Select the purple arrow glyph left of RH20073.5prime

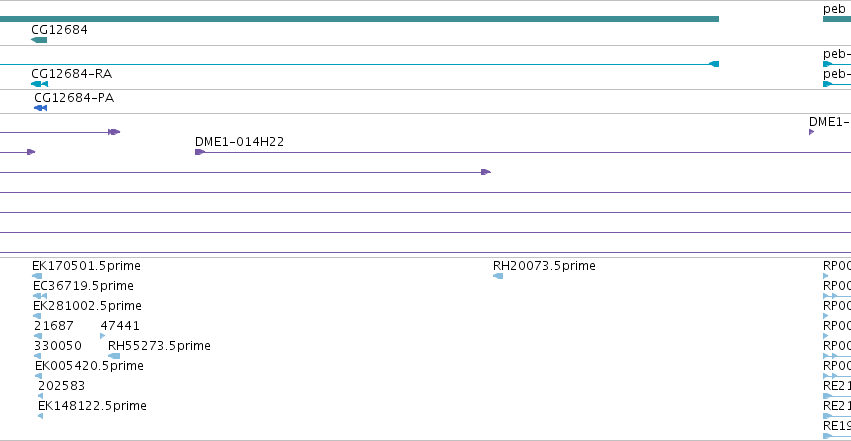[x=486, y=172]
